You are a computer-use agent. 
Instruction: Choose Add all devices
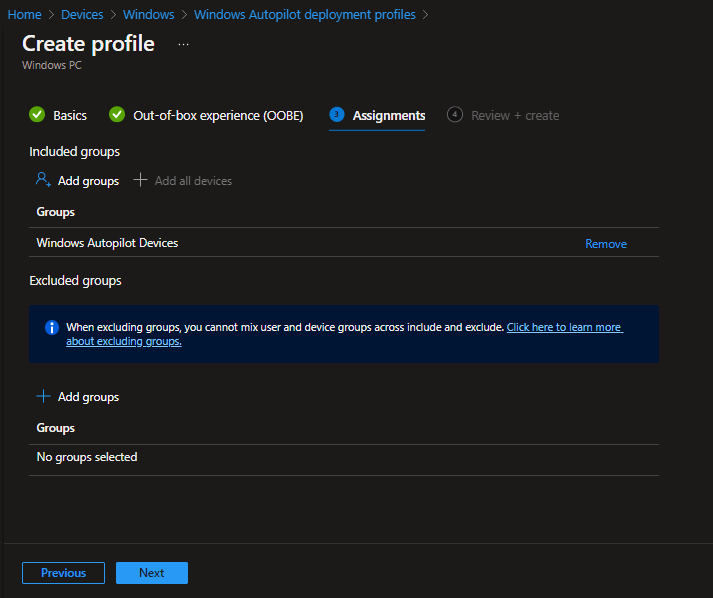pyautogui.click(x=193, y=181)
